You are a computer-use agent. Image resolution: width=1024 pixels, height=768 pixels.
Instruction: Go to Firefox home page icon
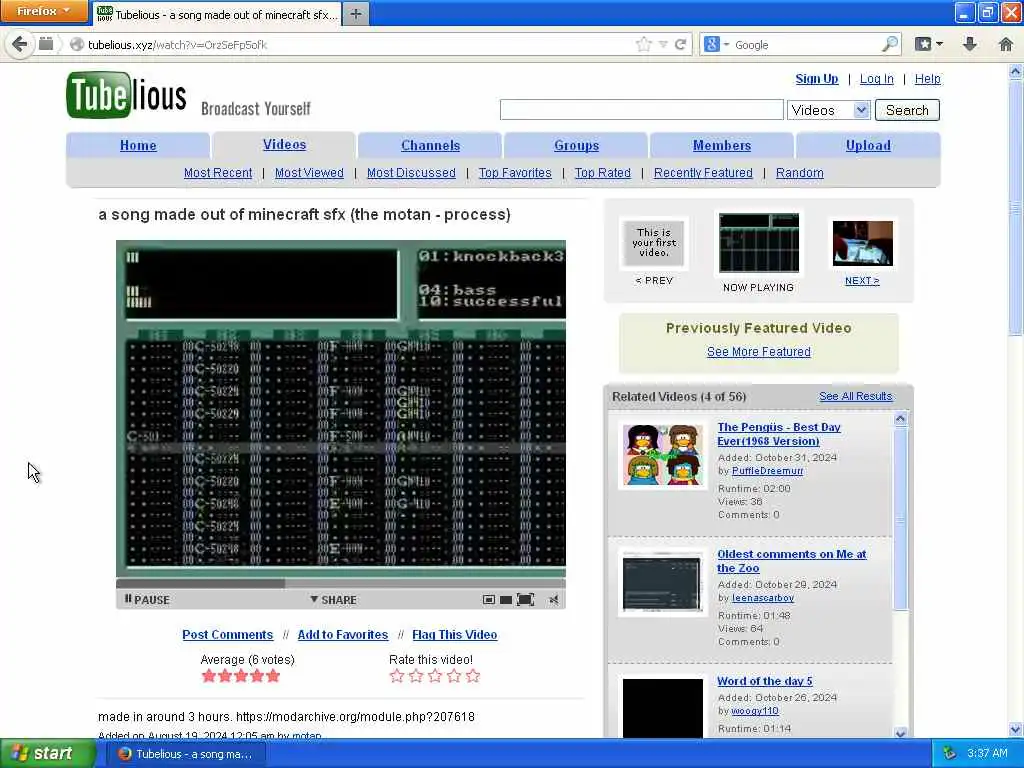coord(1006,44)
